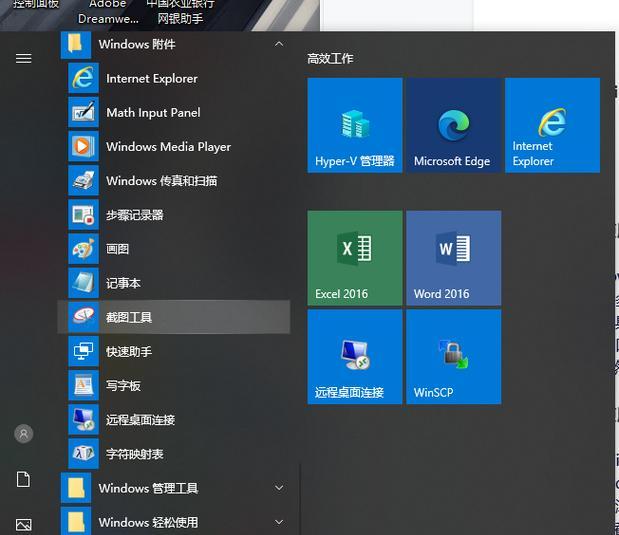Click the 记事本 notepad icon
This screenshot has width=619, height=535.
[83, 283]
